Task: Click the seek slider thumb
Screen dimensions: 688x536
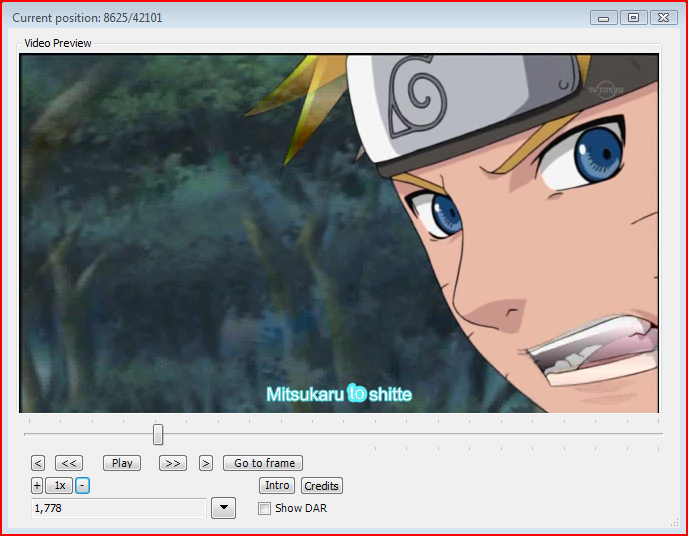Action: click(x=158, y=434)
